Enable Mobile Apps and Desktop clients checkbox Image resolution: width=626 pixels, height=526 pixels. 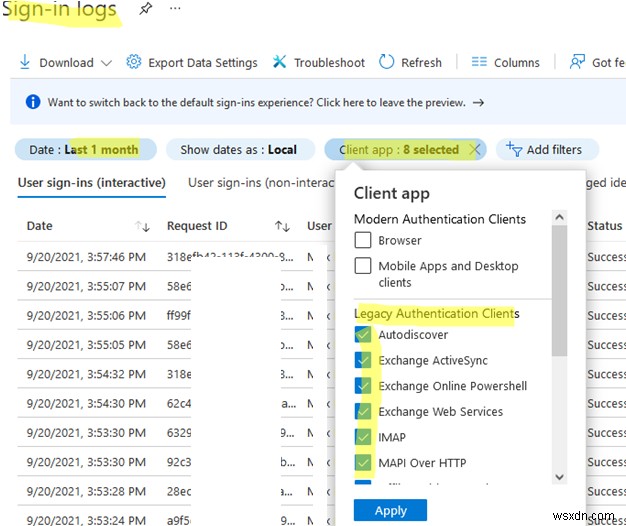(363, 266)
